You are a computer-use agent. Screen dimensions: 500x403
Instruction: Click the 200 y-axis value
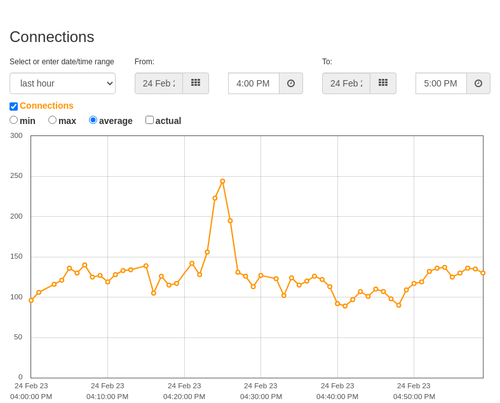(16, 216)
